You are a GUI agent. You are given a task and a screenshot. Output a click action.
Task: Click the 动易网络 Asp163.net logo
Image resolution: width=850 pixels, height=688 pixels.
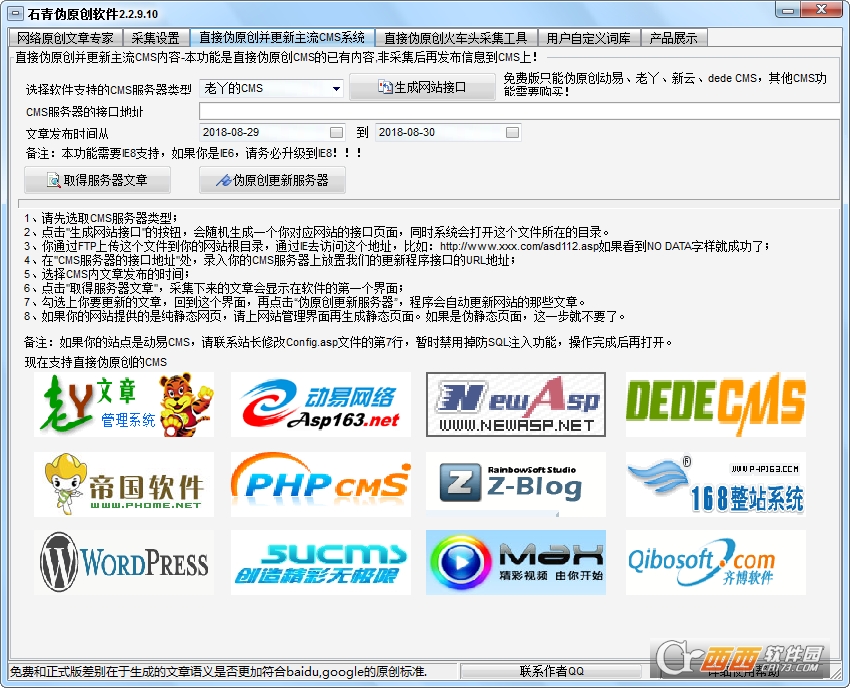(320, 405)
